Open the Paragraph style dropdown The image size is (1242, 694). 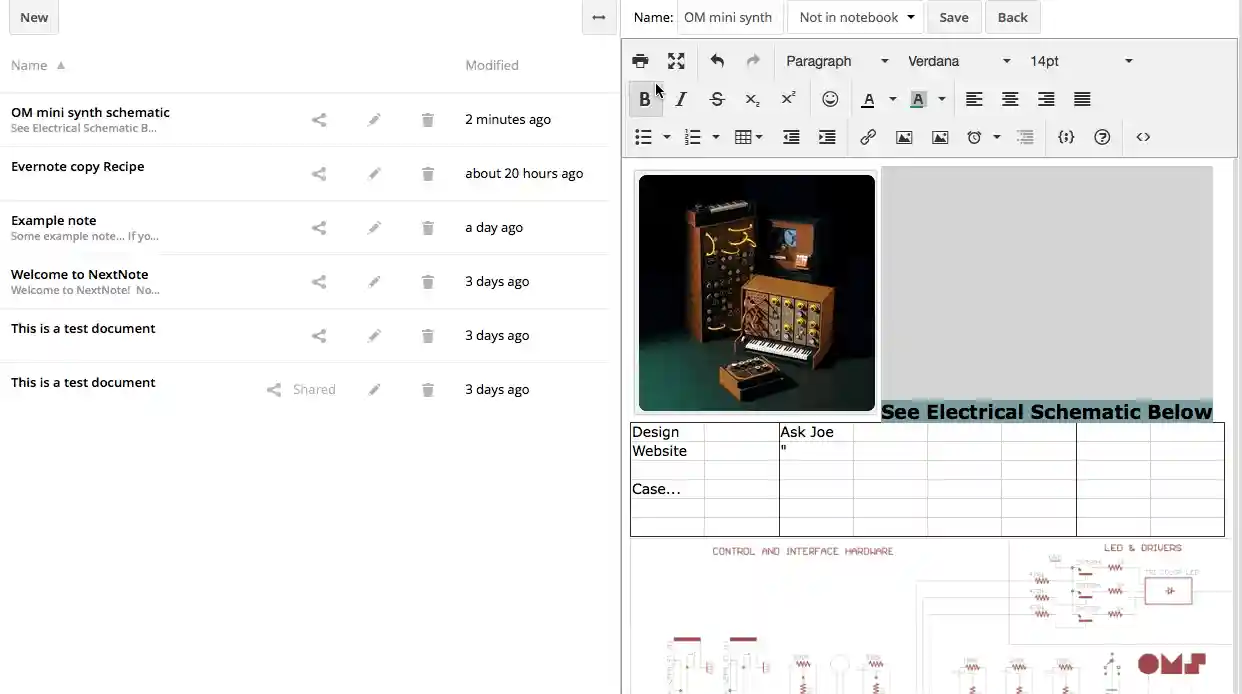(836, 61)
